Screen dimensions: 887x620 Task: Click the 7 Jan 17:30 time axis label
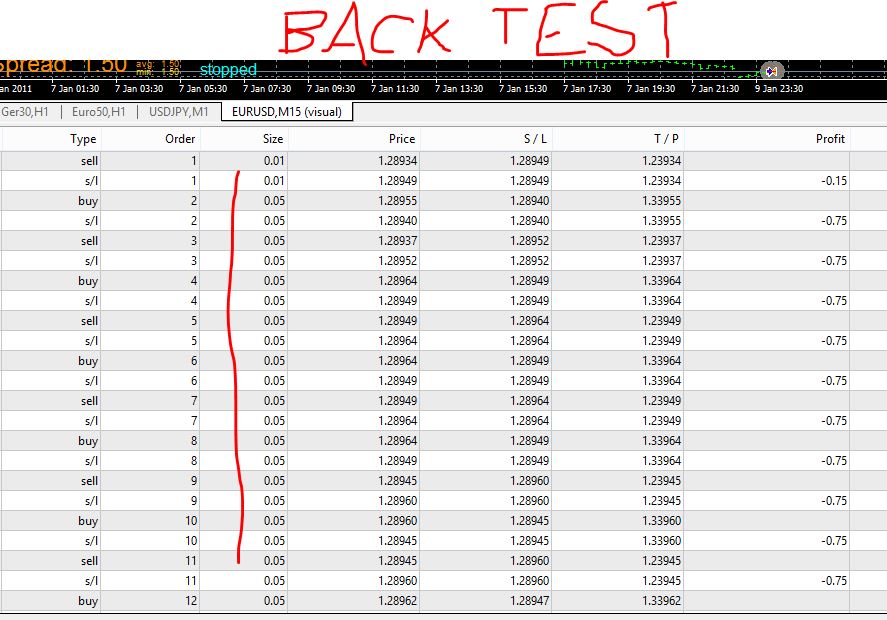(587, 89)
